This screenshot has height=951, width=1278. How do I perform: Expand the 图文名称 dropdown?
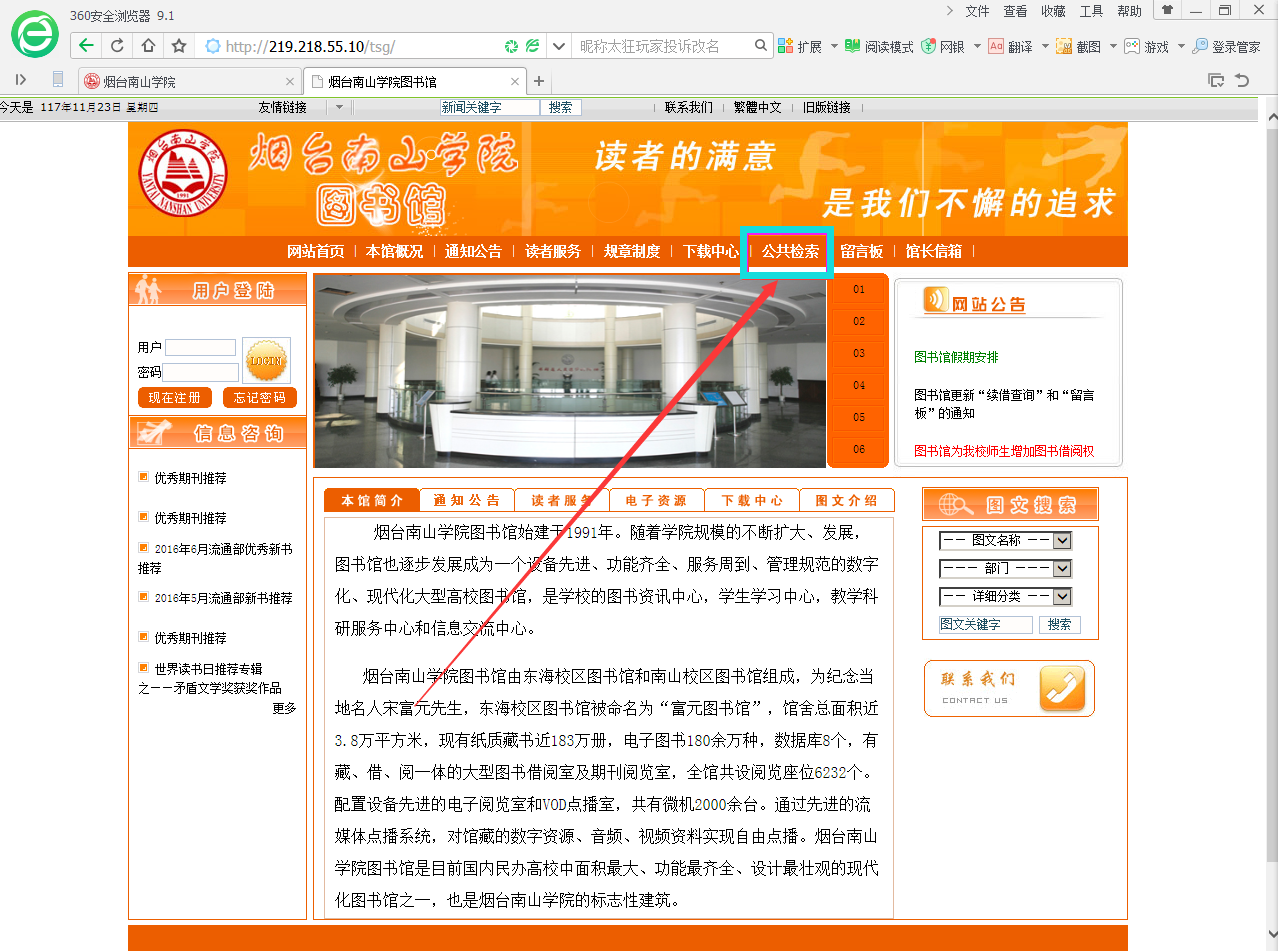coord(1061,541)
